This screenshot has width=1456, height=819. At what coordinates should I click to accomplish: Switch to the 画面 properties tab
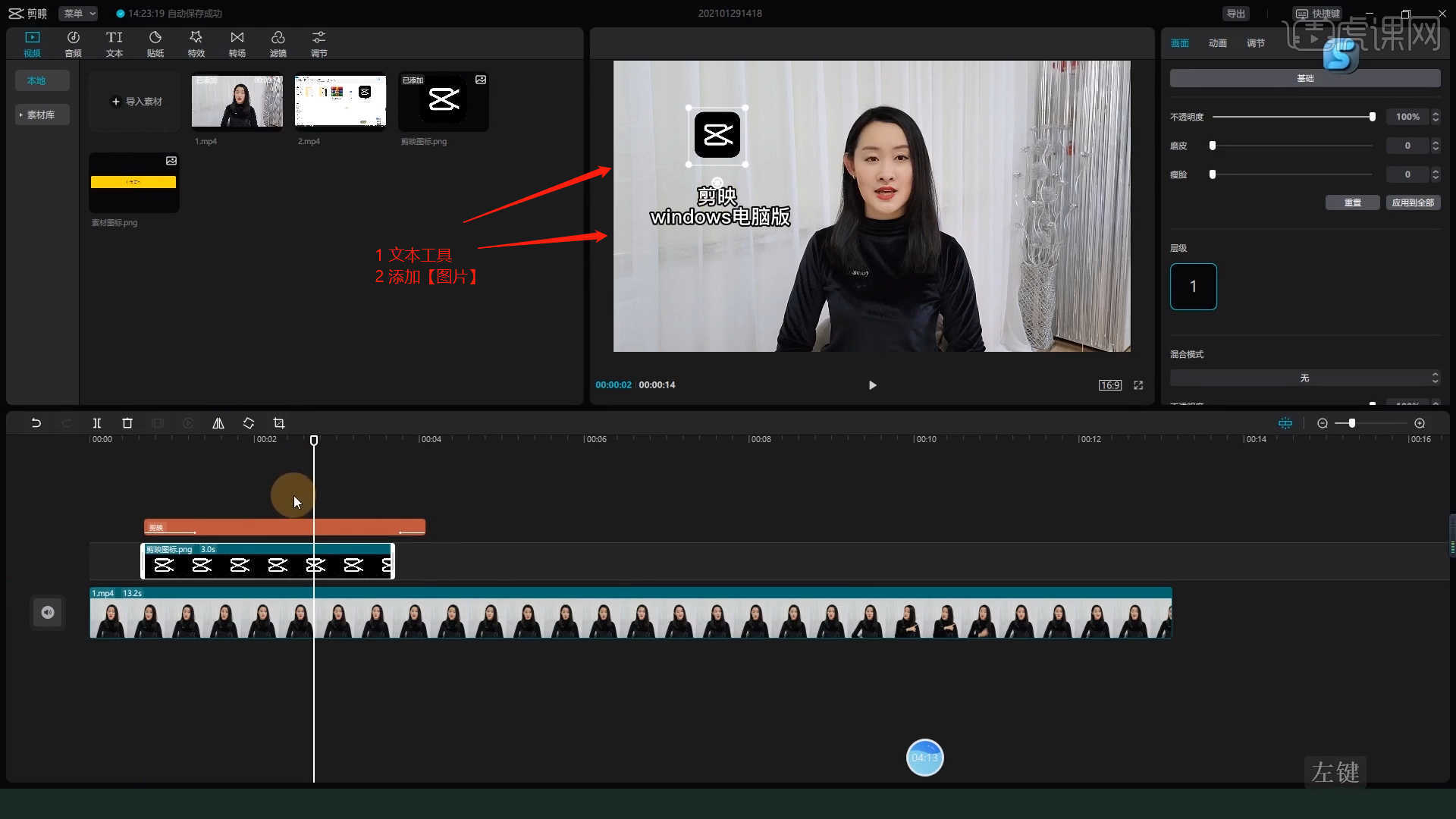click(1180, 43)
